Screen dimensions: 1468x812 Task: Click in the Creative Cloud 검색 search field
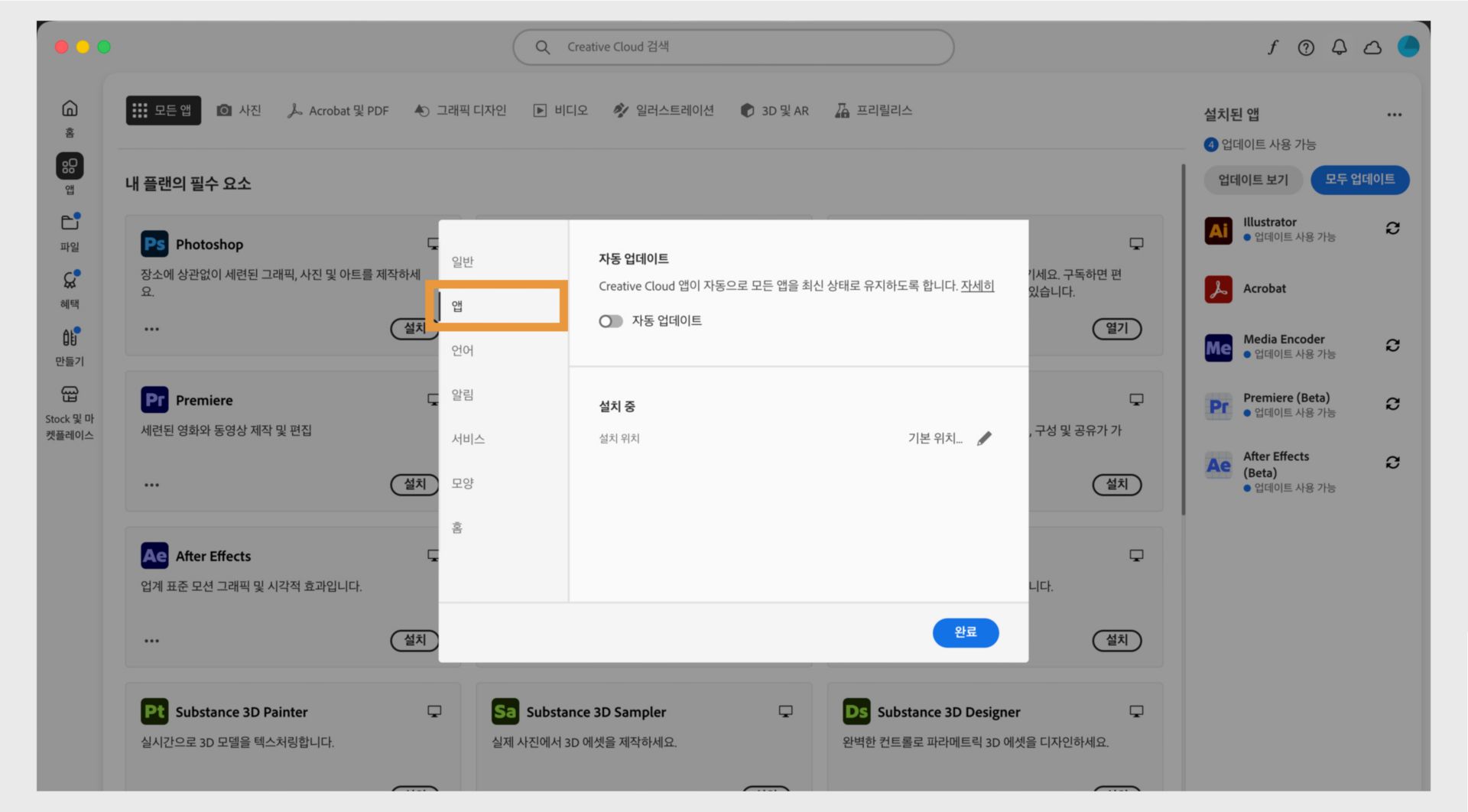coord(733,47)
